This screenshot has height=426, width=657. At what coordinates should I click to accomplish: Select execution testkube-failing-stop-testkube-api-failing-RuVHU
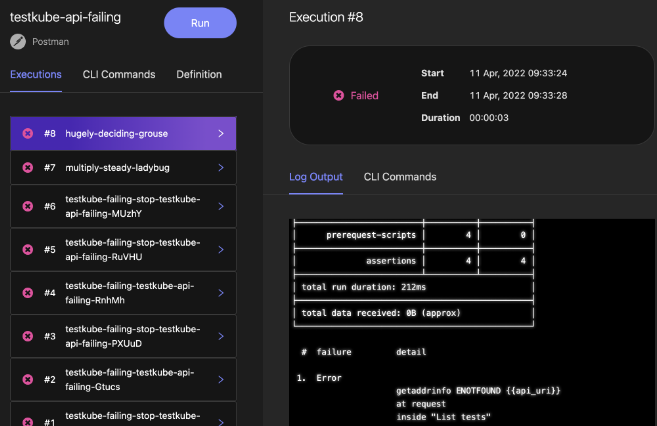[123, 250]
